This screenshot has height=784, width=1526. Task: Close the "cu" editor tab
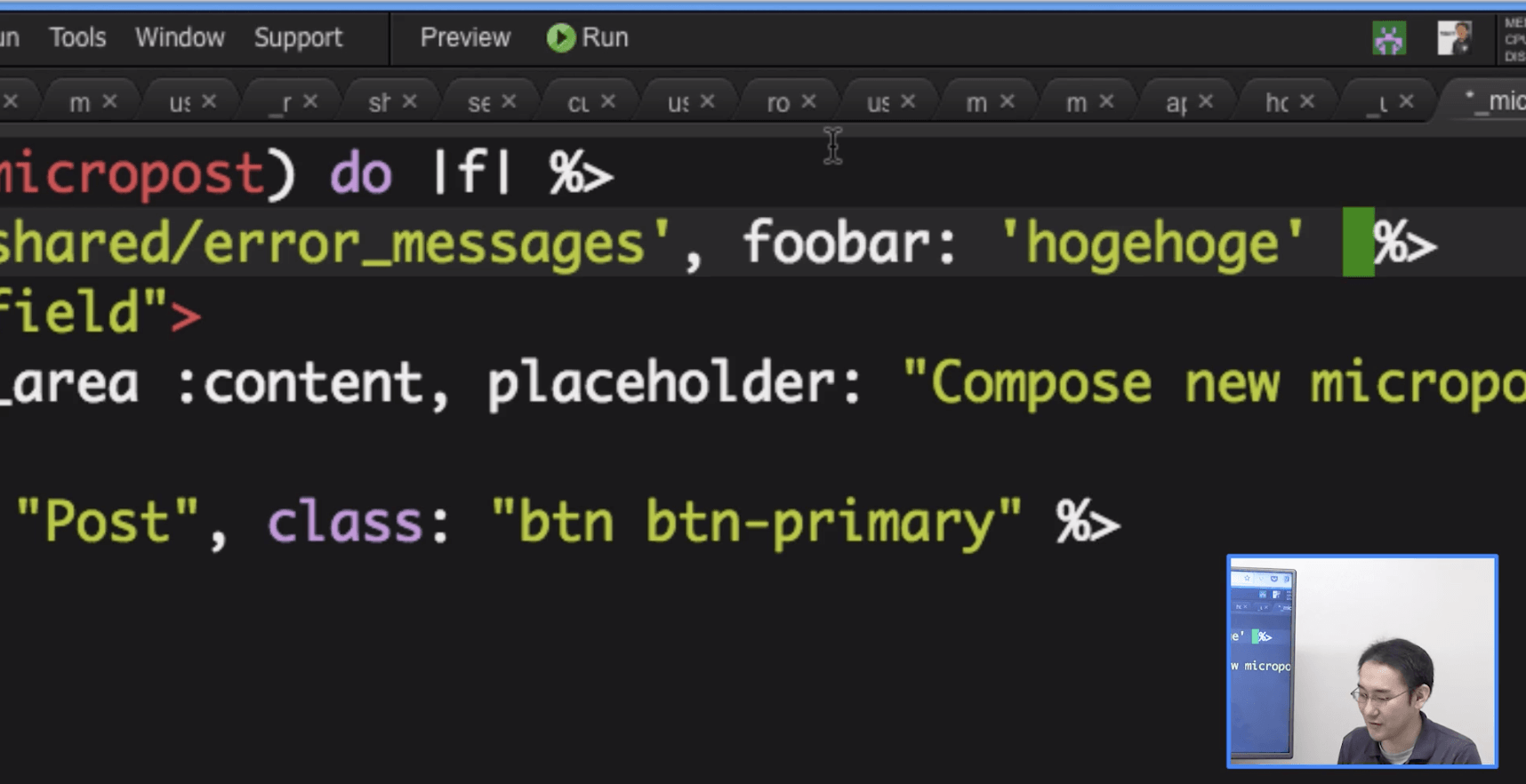(x=608, y=102)
